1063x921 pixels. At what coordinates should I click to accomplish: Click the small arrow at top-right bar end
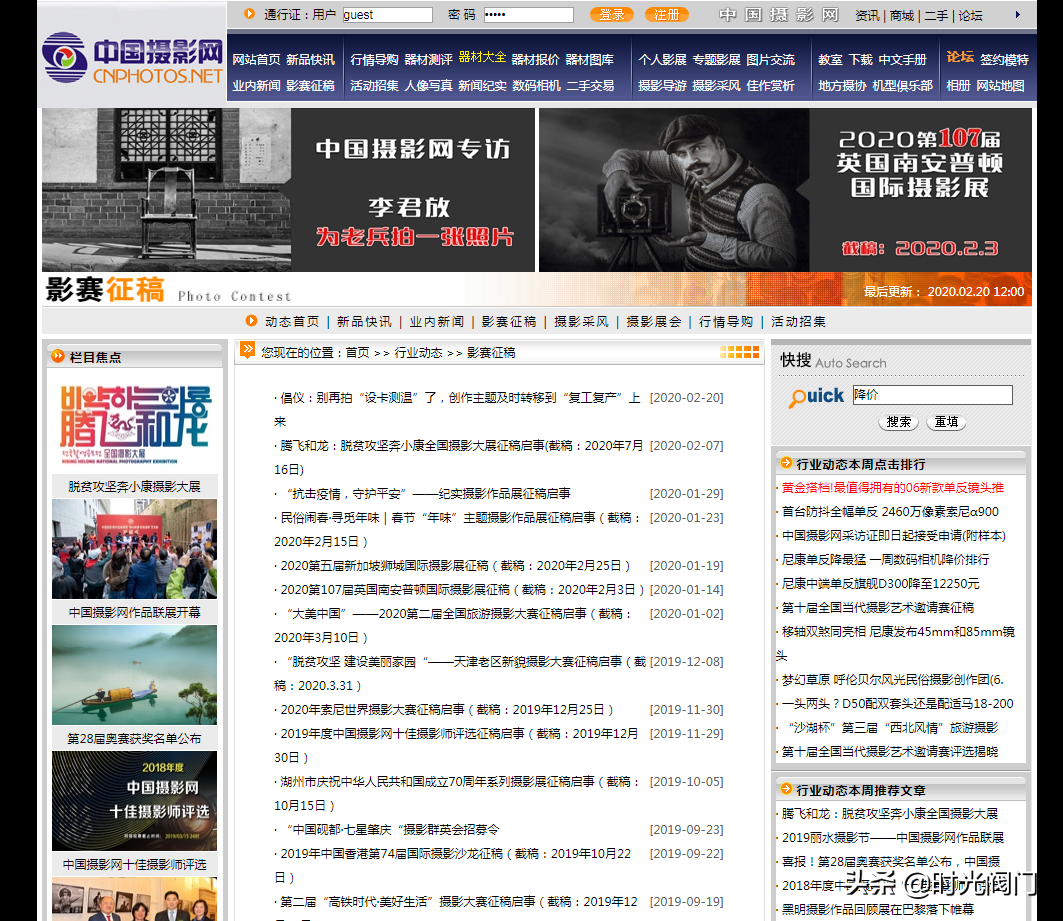(x=1018, y=15)
